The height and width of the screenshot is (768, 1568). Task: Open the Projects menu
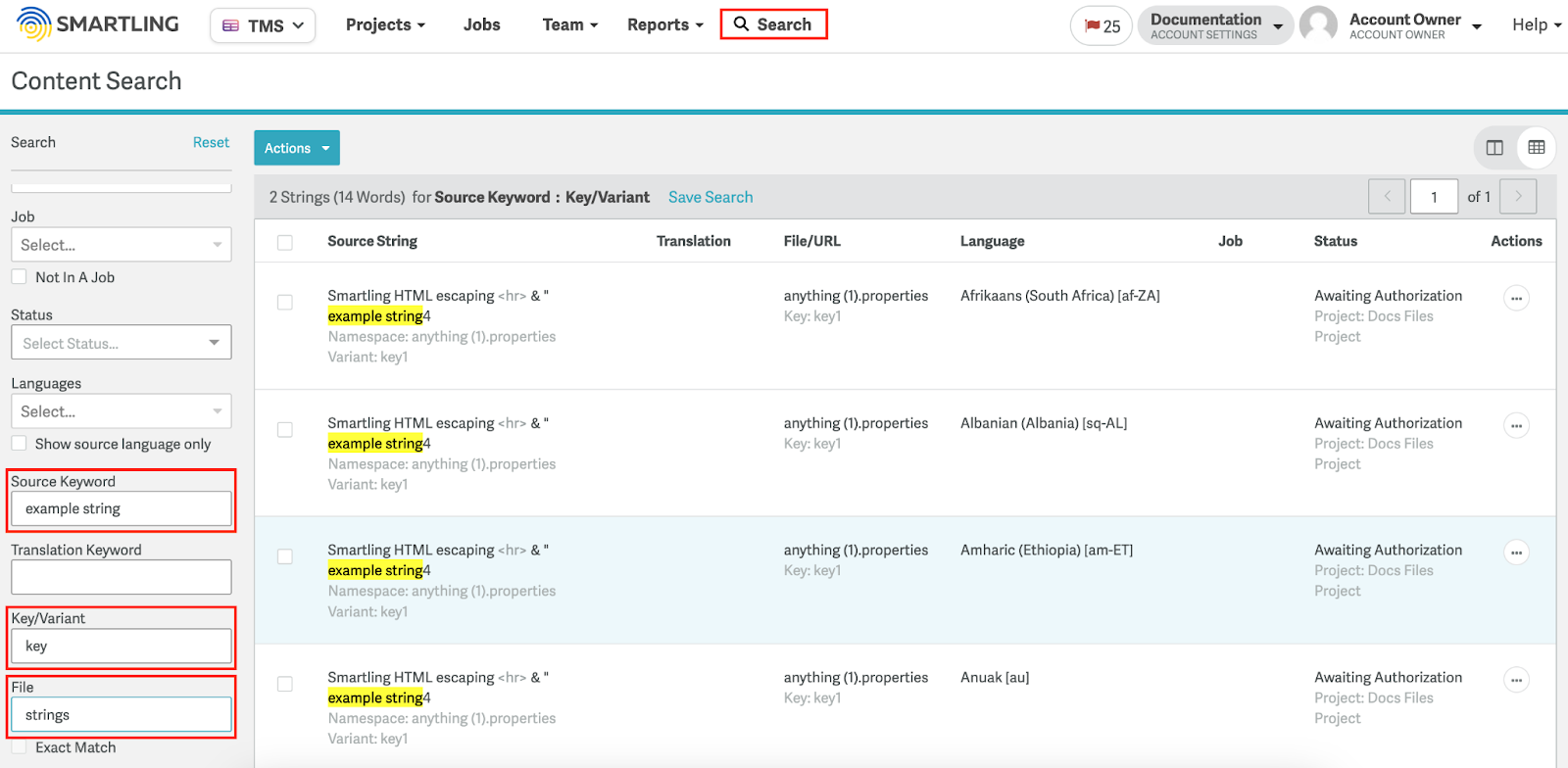point(385,25)
